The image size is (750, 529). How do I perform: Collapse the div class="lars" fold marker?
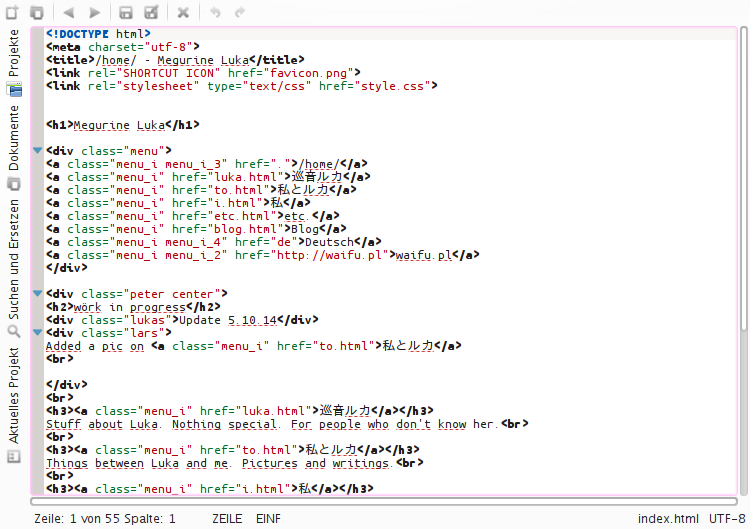point(38,333)
